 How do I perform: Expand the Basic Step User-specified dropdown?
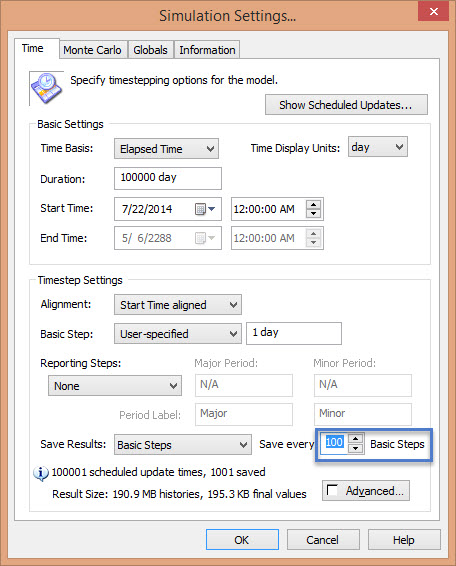click(178, 334)
